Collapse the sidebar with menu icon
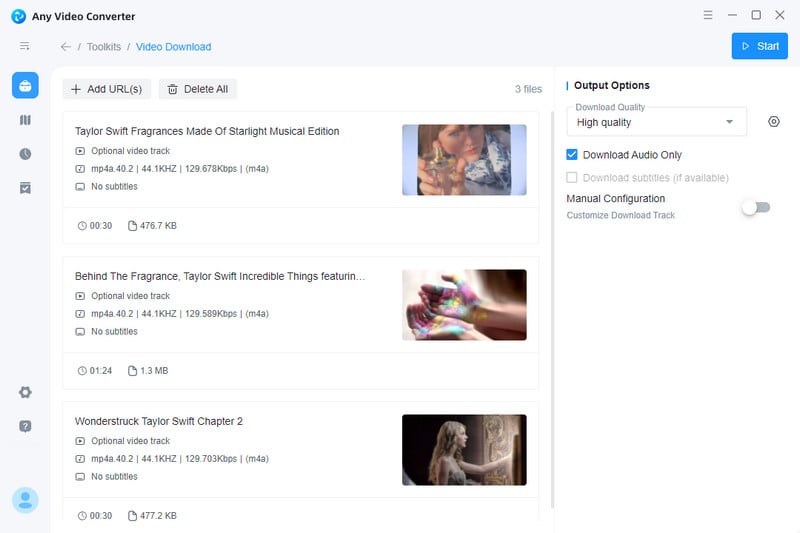The width and height of the screenshot is (800, 533). point(24,46)
